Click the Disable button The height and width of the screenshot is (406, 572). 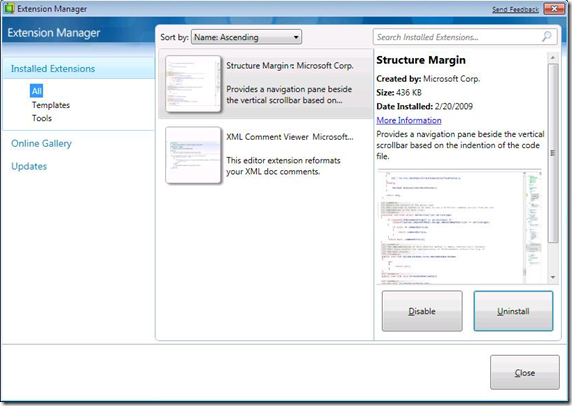[422, 311]
